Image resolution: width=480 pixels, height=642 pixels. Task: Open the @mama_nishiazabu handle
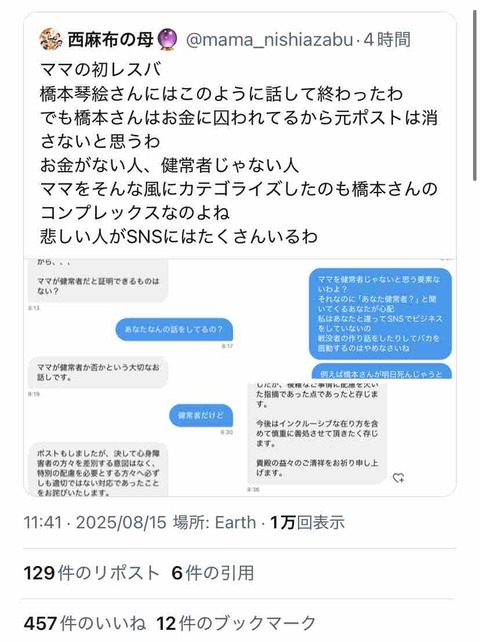tap(269, 40)
